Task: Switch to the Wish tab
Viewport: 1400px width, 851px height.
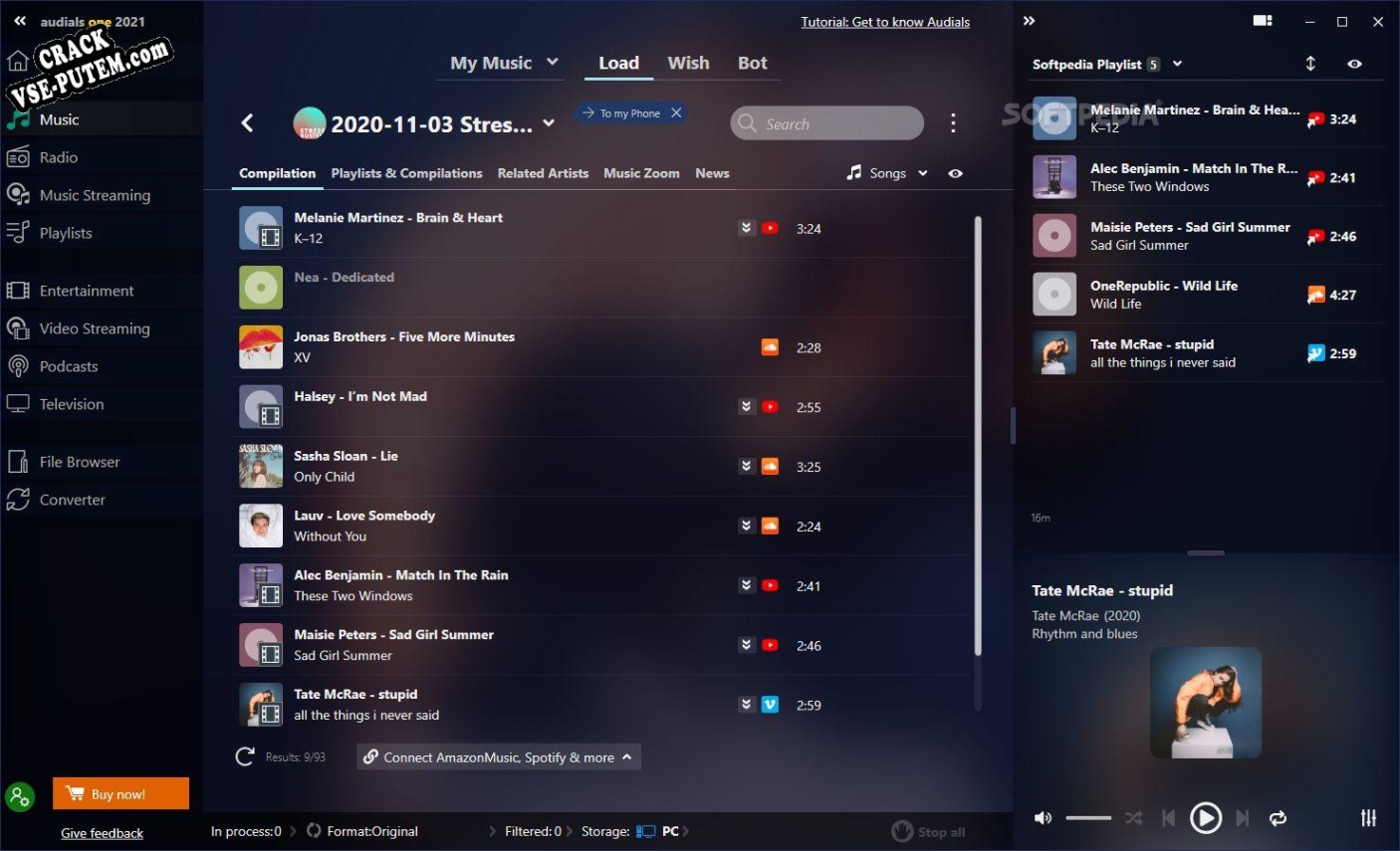Action: click(x=688, y=63)
